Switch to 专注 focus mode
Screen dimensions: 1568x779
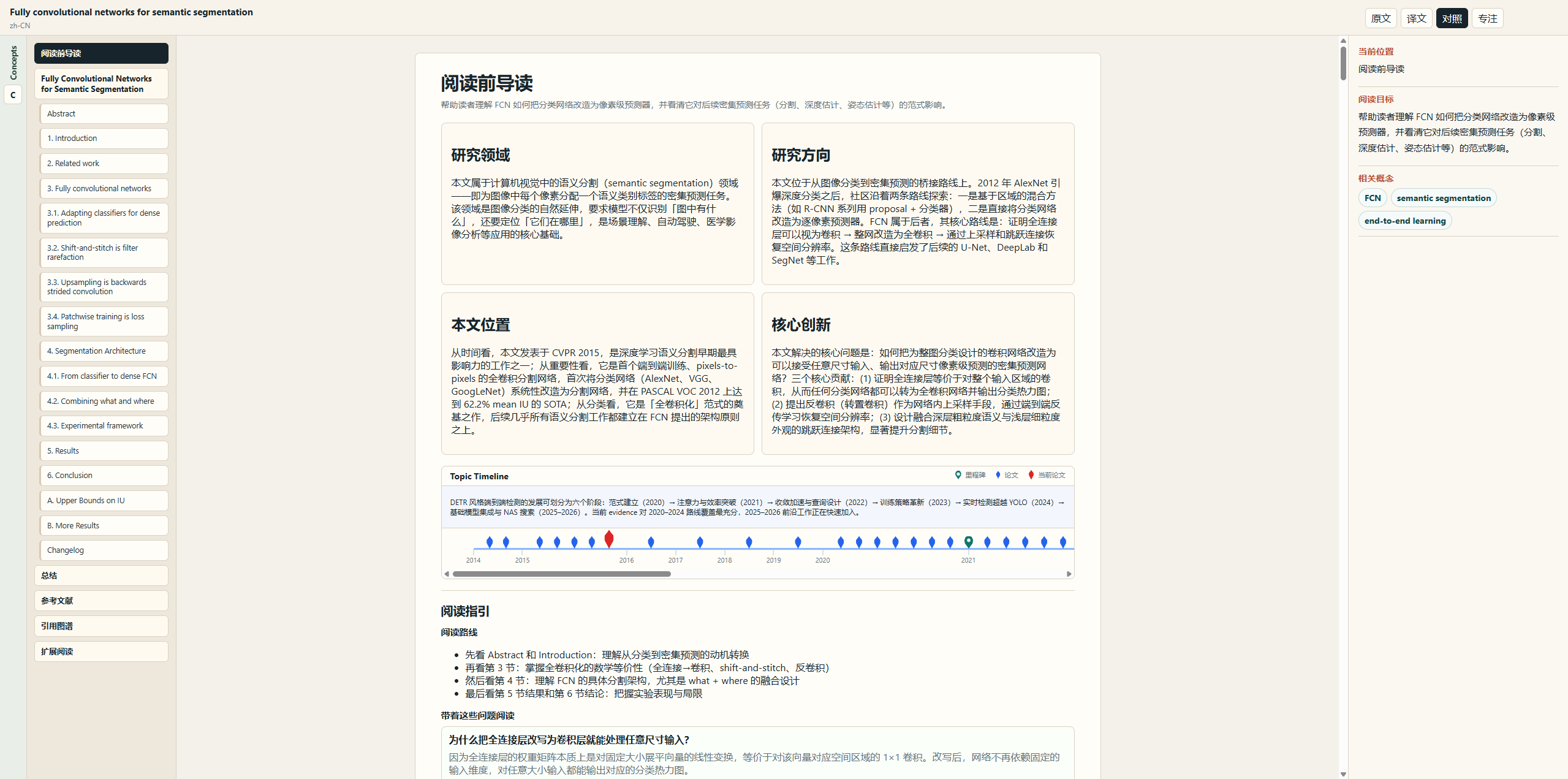(x=1487, y=18)
